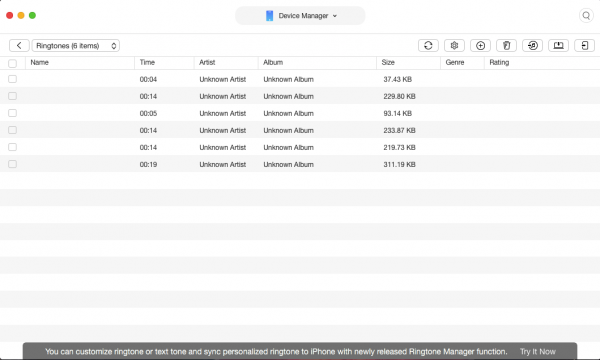
Task: Expand the Device Manager dropdown
Action: (x=300, y=16)
